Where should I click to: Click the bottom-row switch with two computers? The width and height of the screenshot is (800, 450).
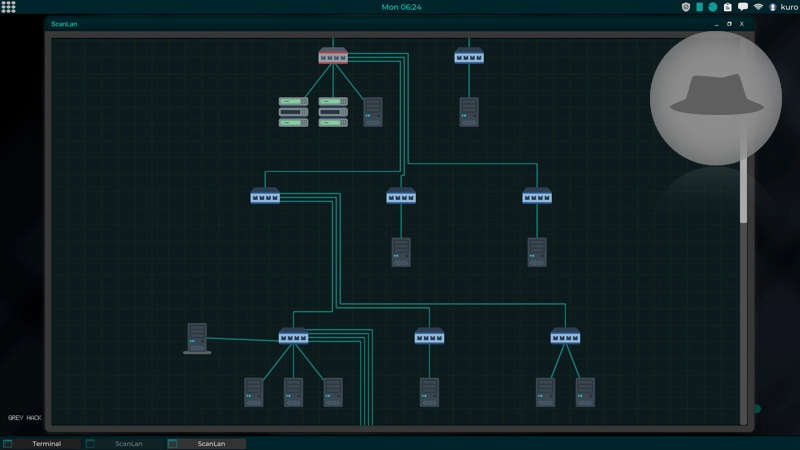[565, 336]
